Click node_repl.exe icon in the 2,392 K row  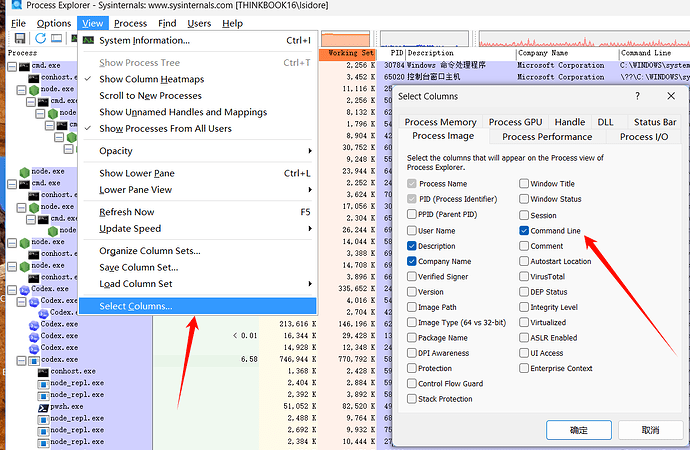click(x=43, y=395)
